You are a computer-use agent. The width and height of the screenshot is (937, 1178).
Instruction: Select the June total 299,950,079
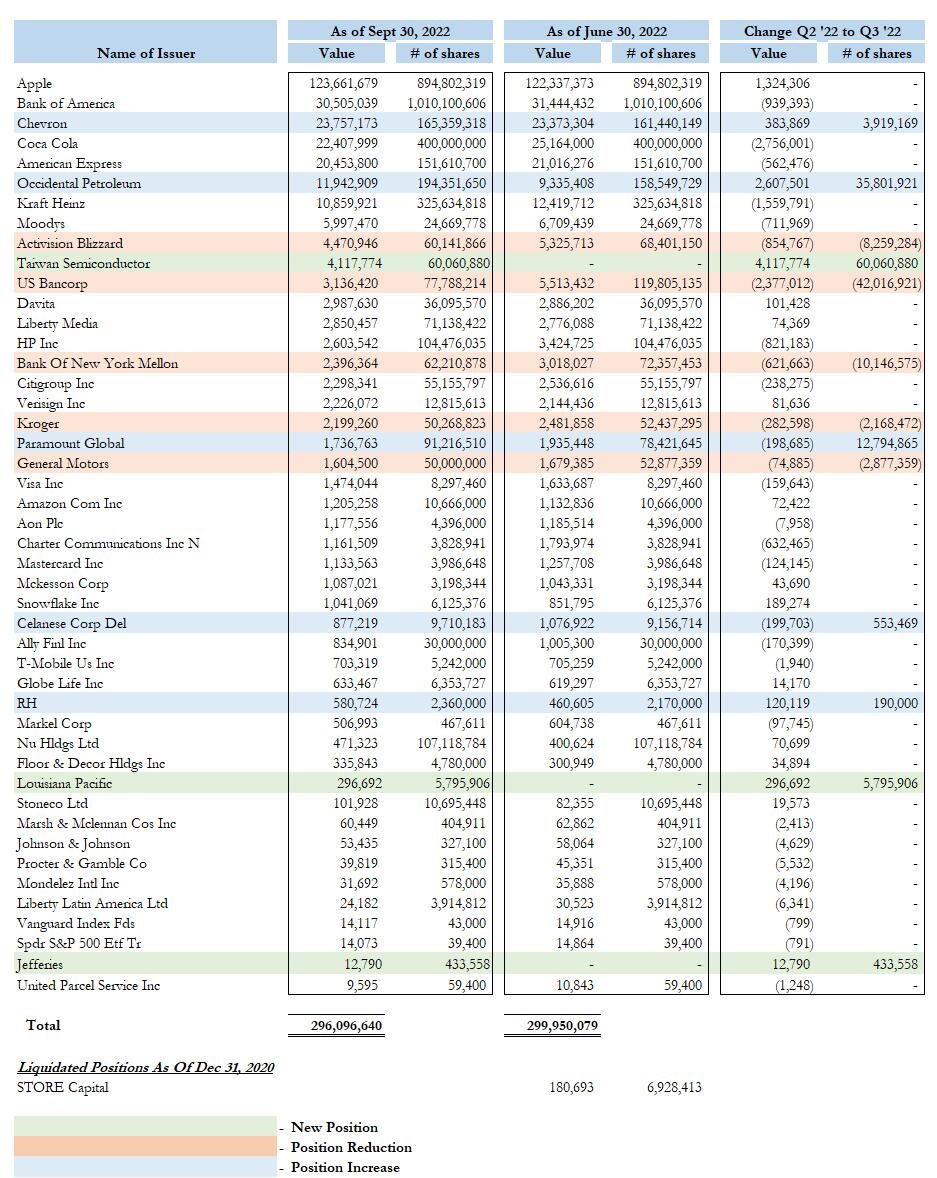(562, 1025)
